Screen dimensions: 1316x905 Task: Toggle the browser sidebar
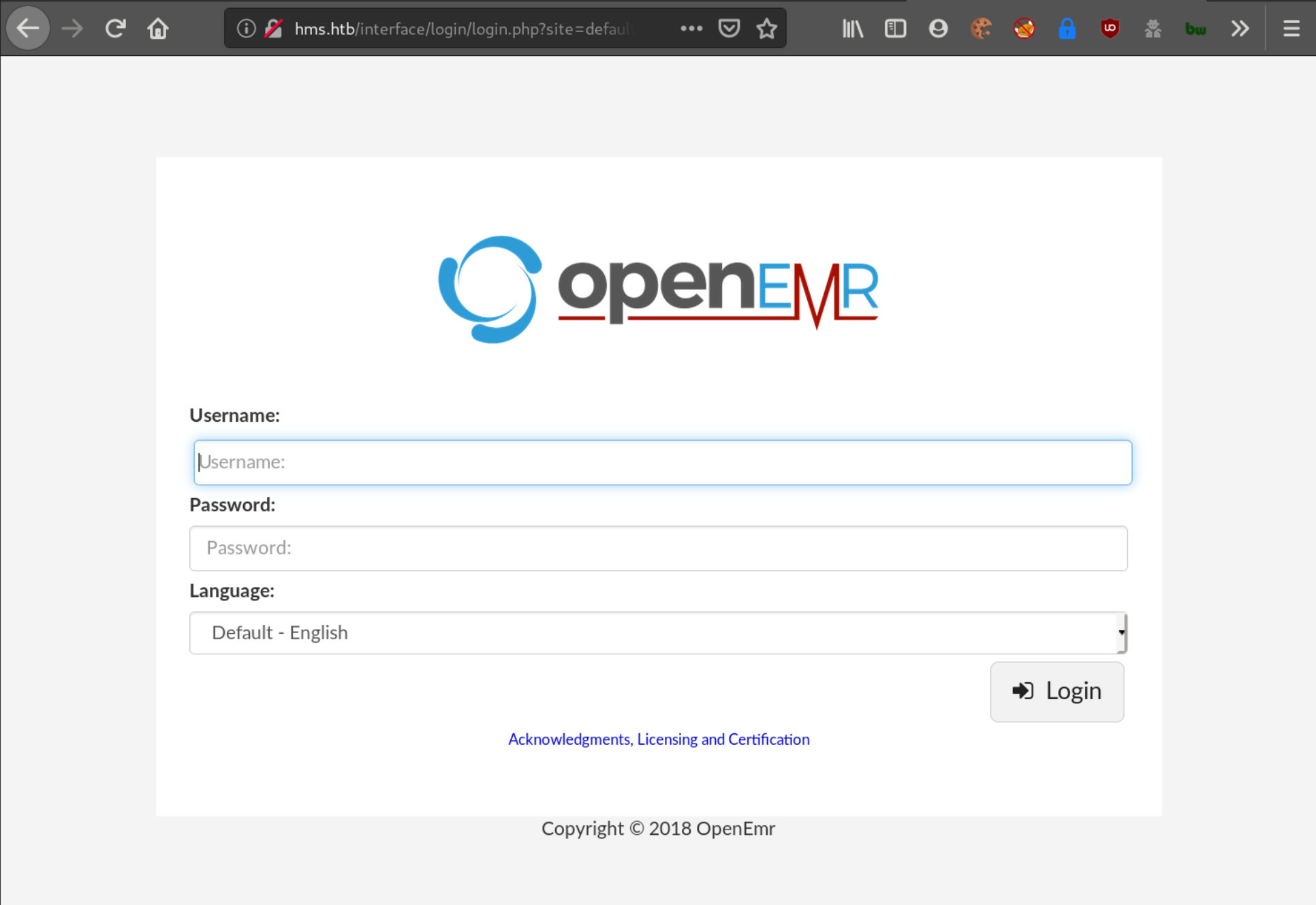(x=895, y=28)
